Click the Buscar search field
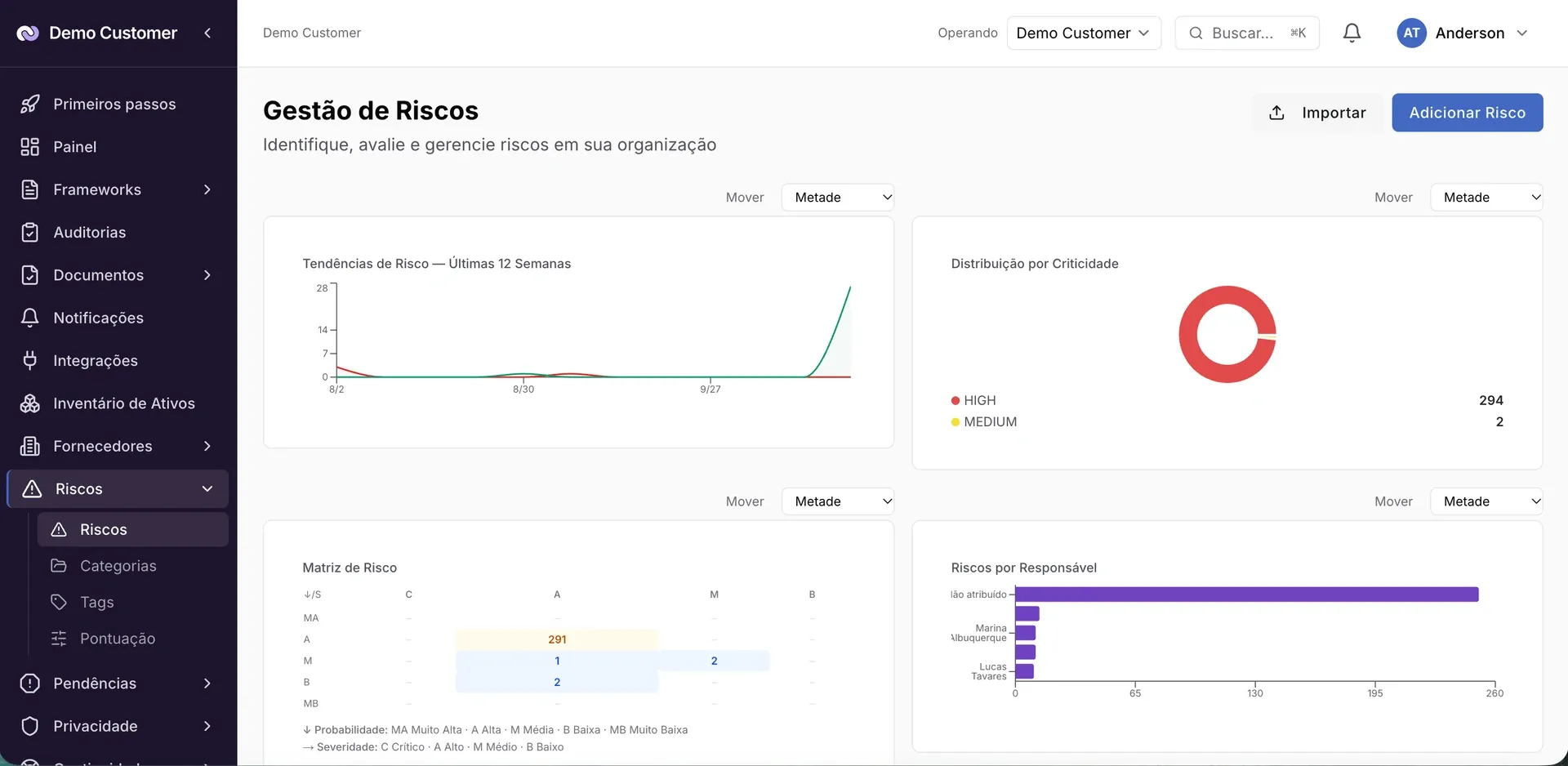 click(x=1247, y=33)
